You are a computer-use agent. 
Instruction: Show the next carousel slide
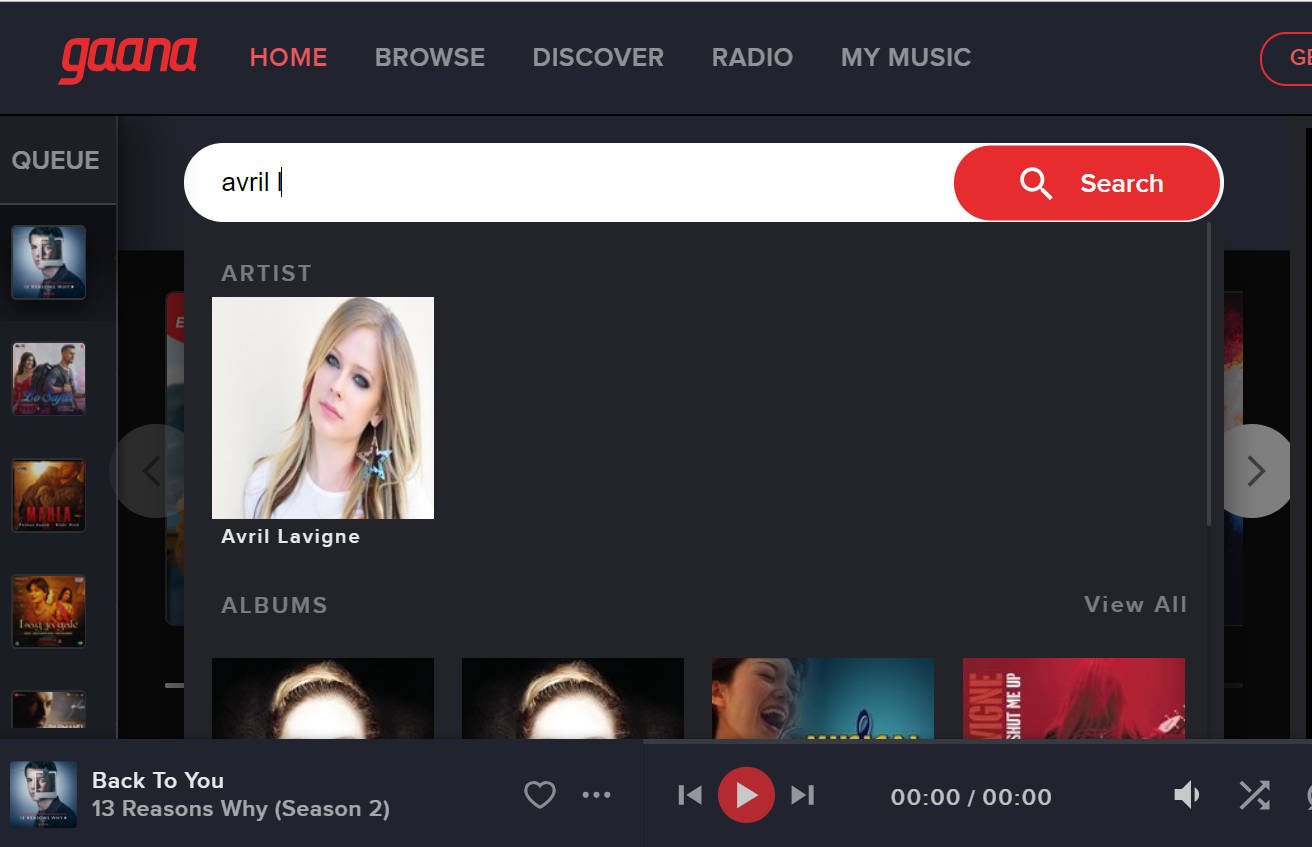(1256, 471)
